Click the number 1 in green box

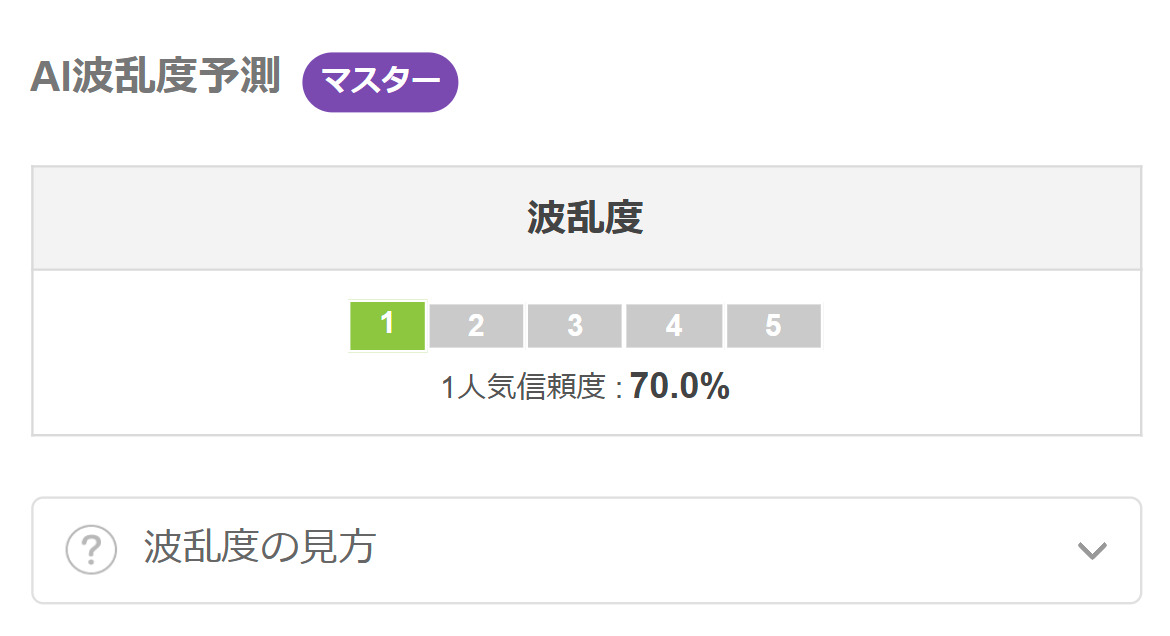click(387, 323)
